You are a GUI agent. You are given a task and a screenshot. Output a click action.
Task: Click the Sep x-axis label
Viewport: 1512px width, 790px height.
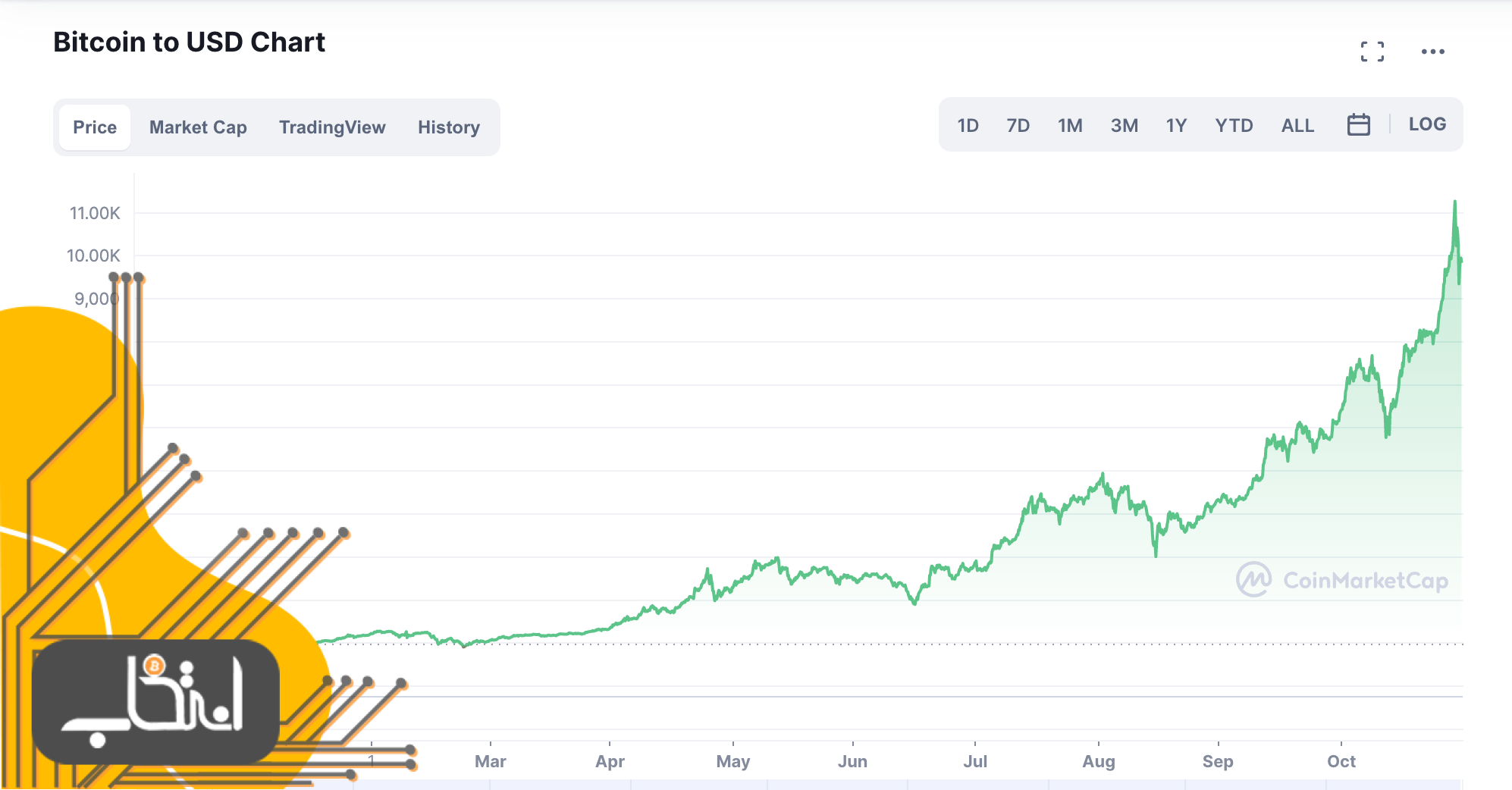point(1218,761)
